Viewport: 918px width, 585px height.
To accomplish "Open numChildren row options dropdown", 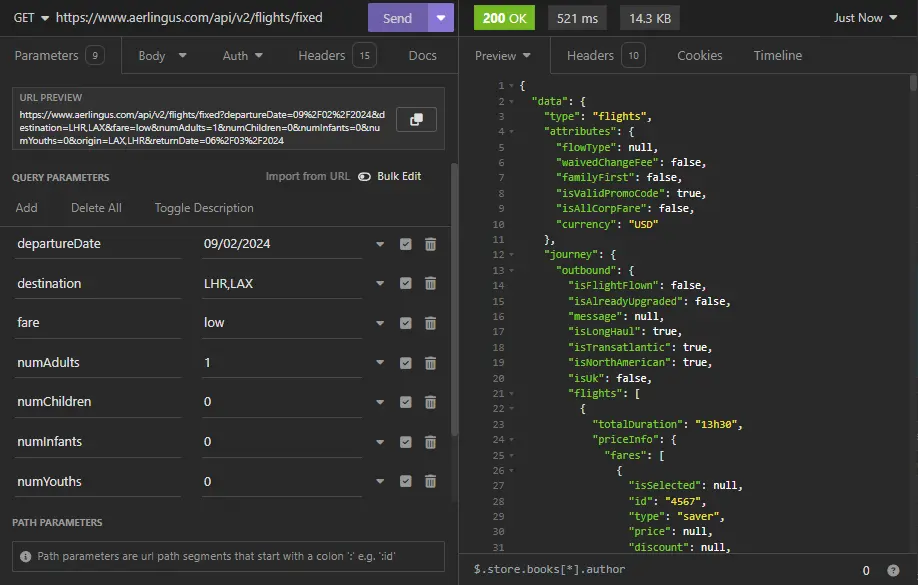I will (380, 402).
